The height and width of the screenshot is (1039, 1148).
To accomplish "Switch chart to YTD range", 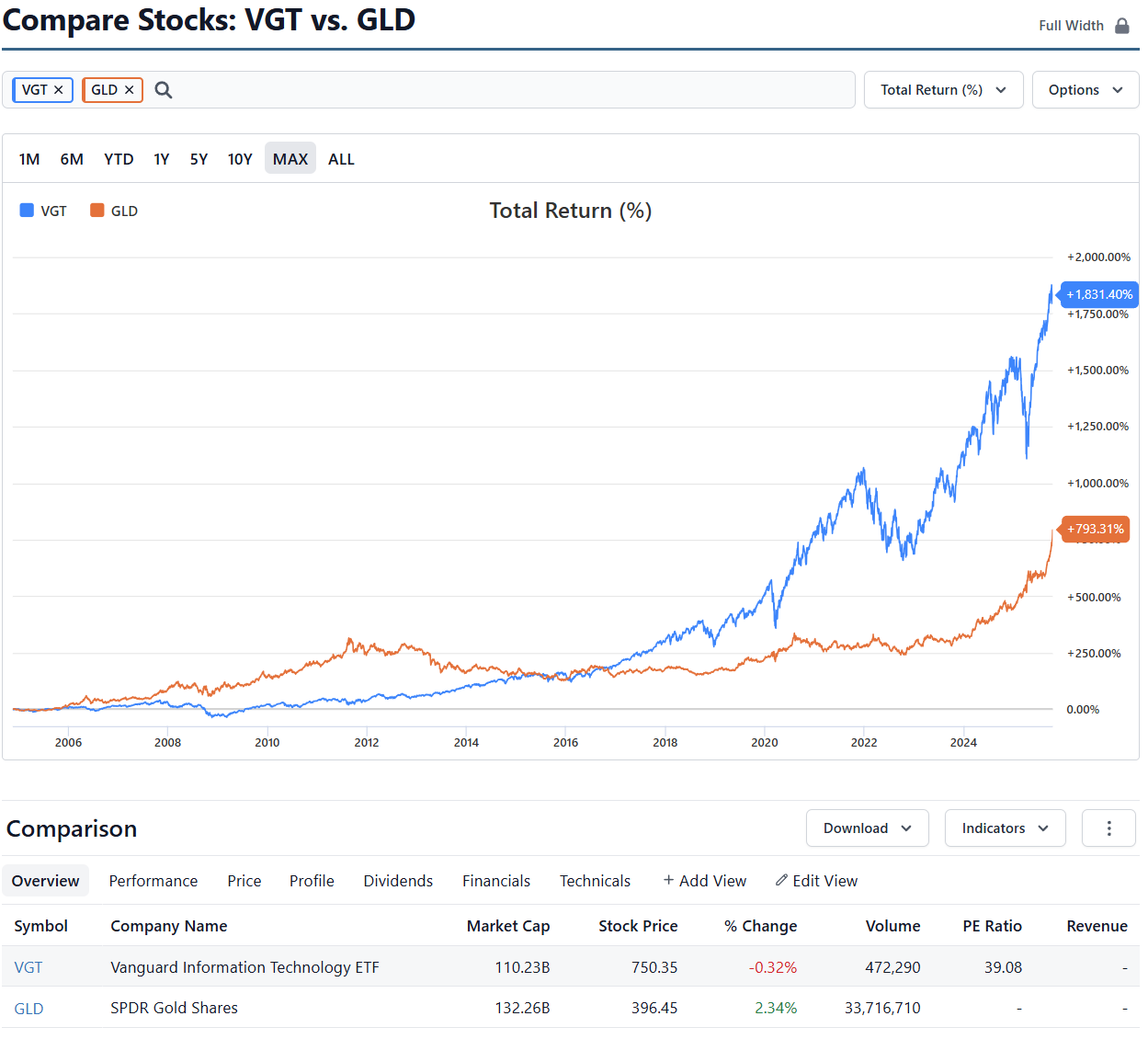I will point(119,159).
